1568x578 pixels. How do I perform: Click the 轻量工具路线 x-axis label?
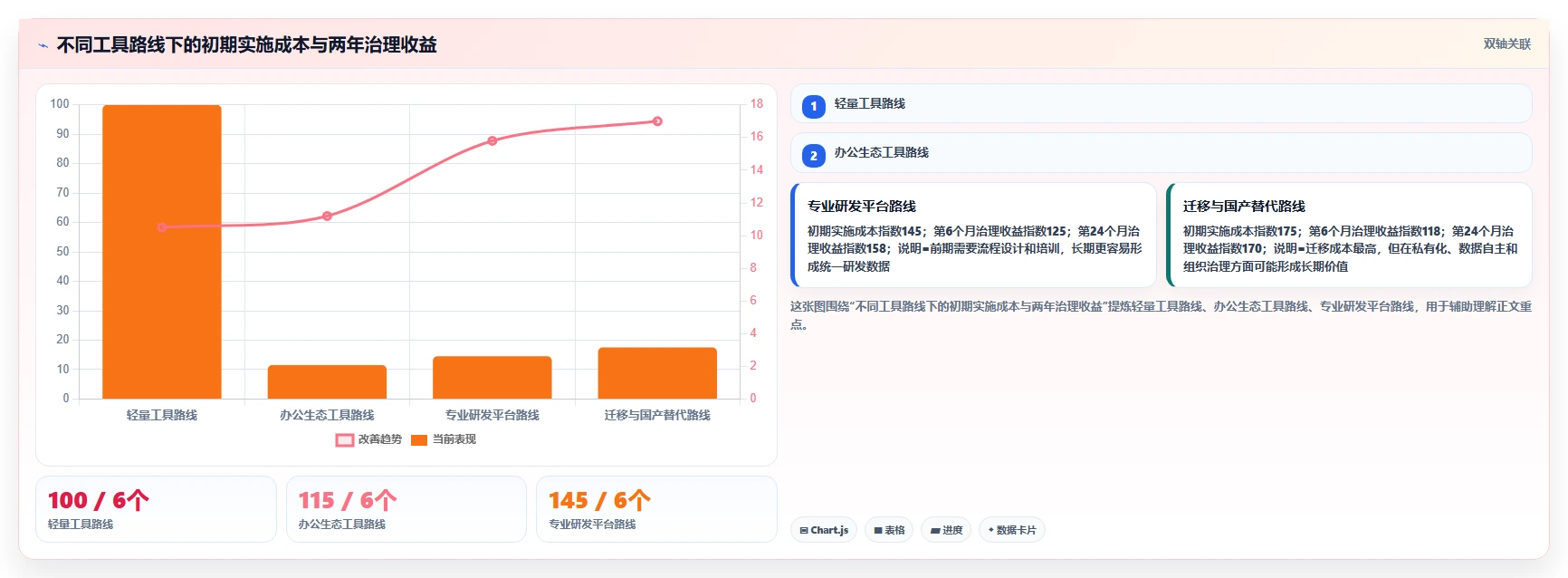[x=162, y=415]
